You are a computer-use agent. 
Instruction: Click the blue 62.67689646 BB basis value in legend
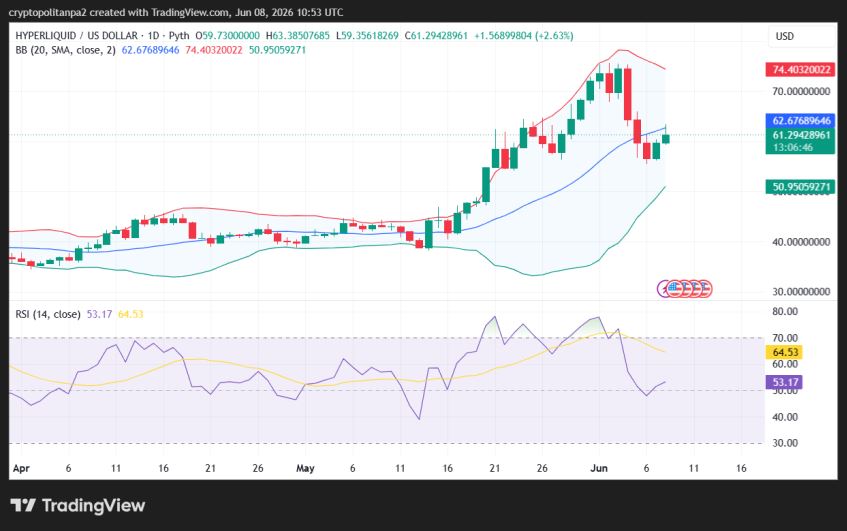150,50
